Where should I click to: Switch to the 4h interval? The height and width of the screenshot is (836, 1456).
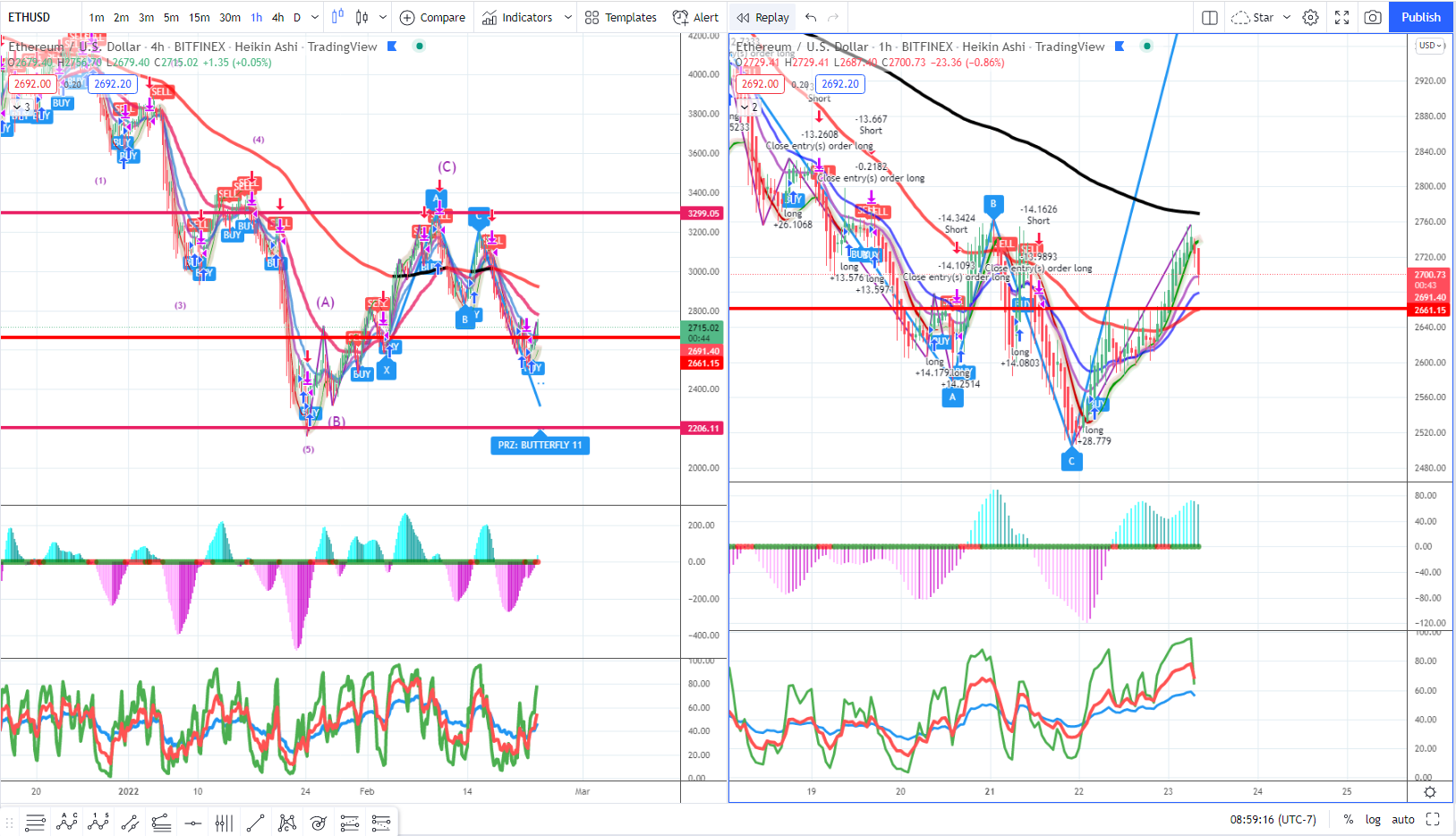point(278,17)
